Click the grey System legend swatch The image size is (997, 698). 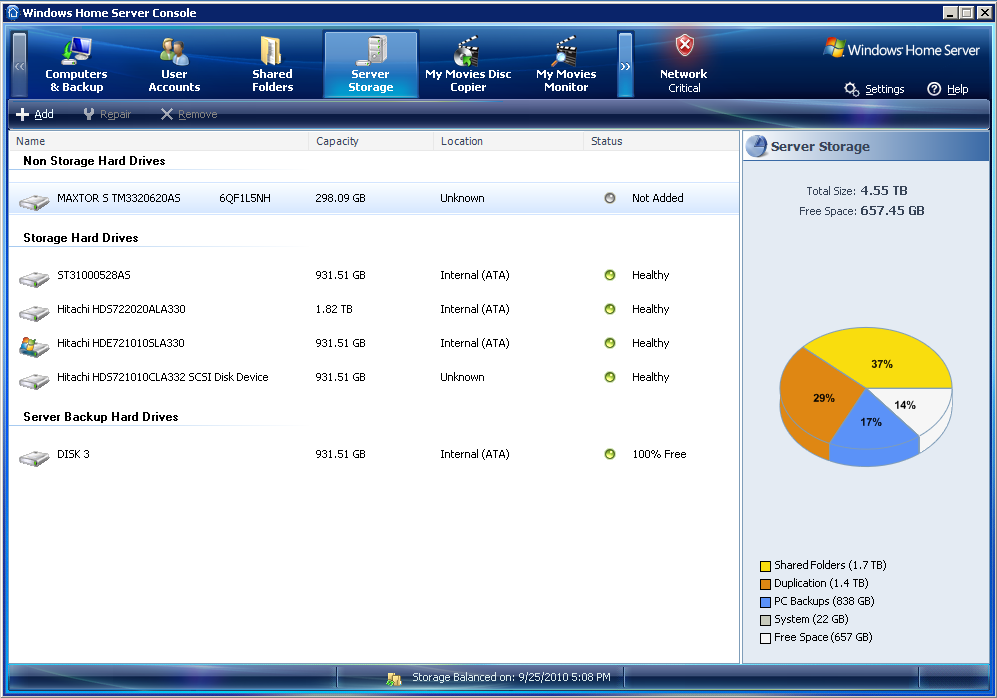click(x=766, y=620)
